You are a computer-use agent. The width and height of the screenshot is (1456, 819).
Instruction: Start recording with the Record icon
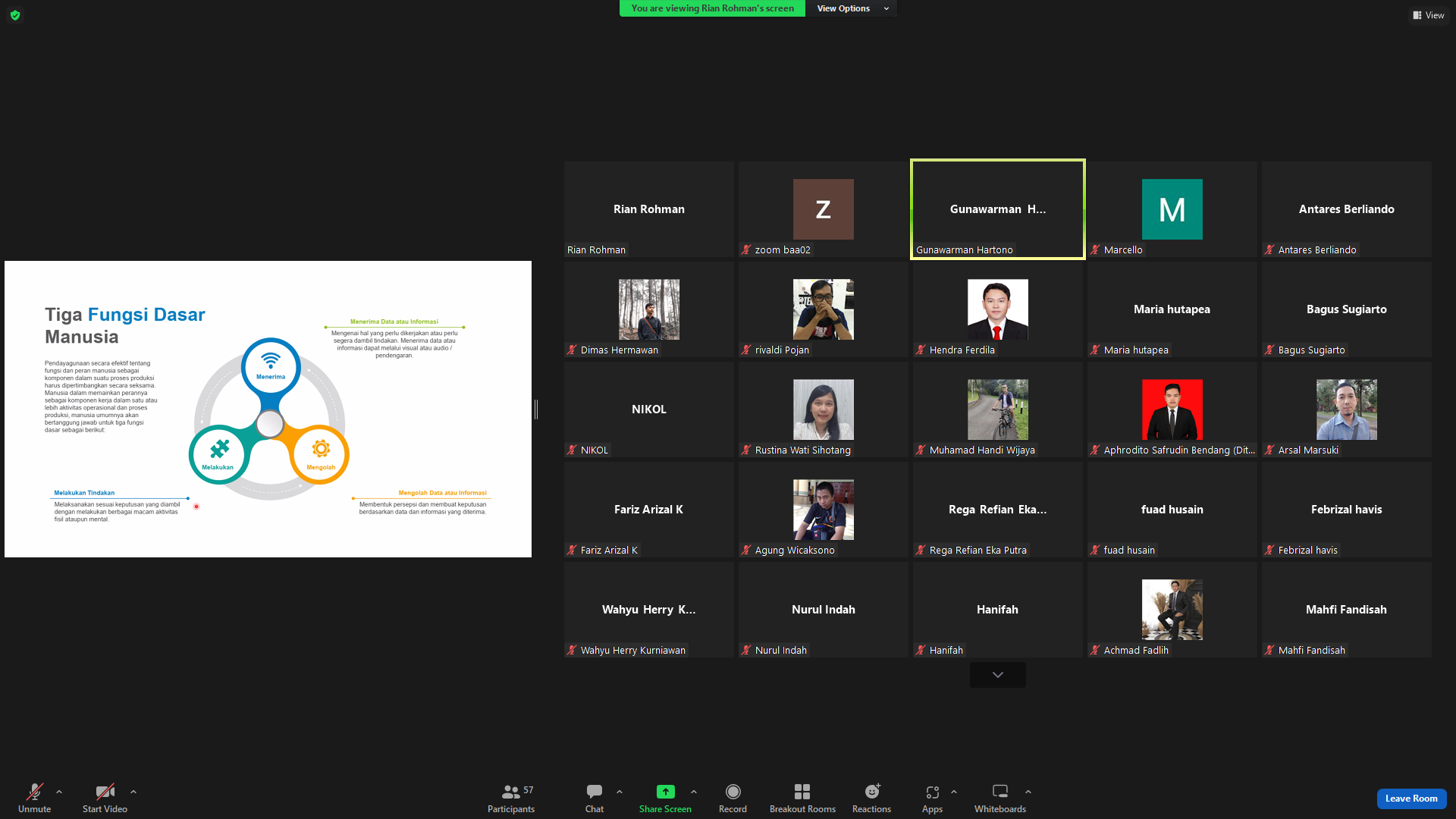click(x=733, y=792)
